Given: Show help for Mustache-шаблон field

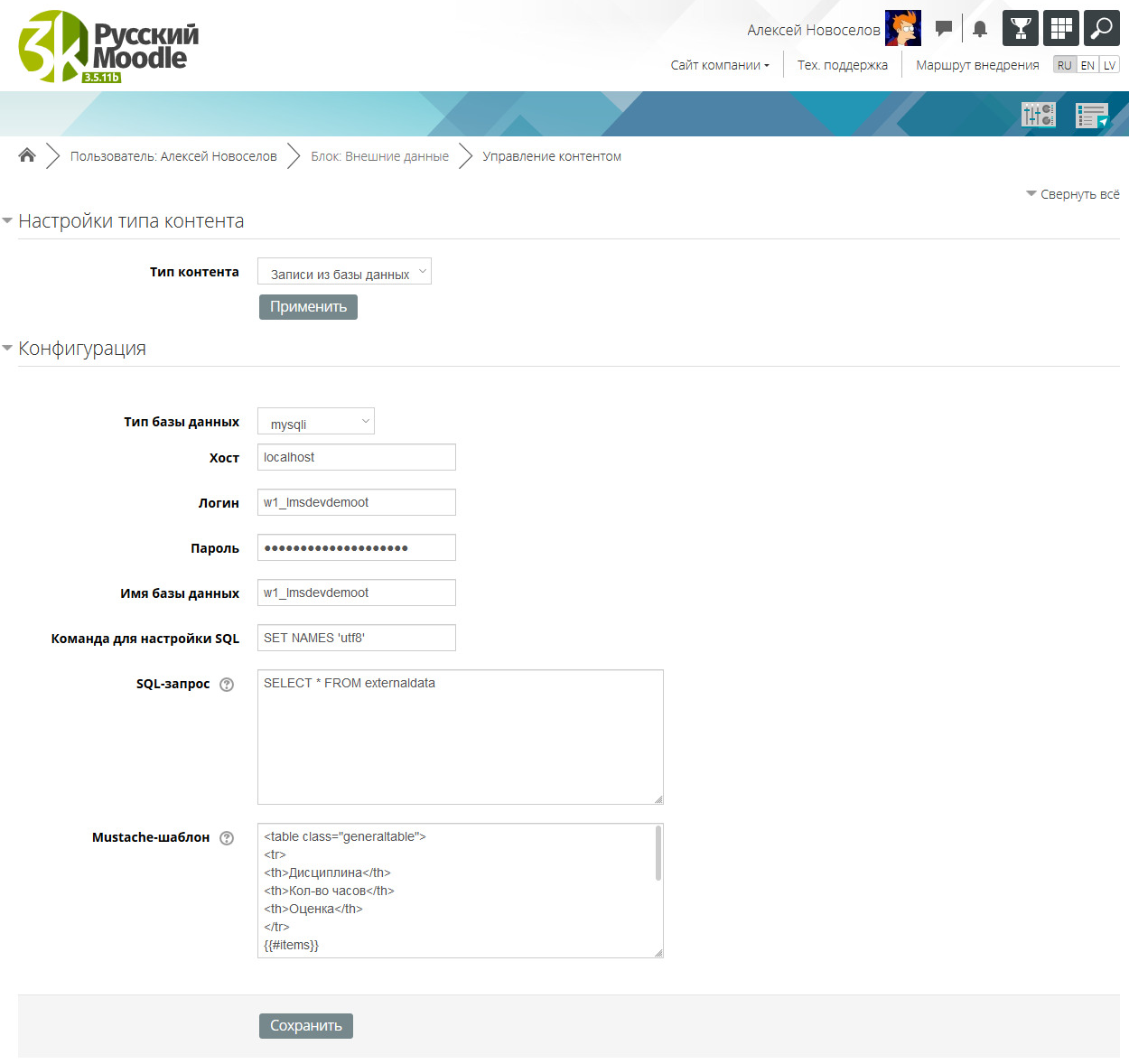Looking at the screenshot, I should (227, 838).
